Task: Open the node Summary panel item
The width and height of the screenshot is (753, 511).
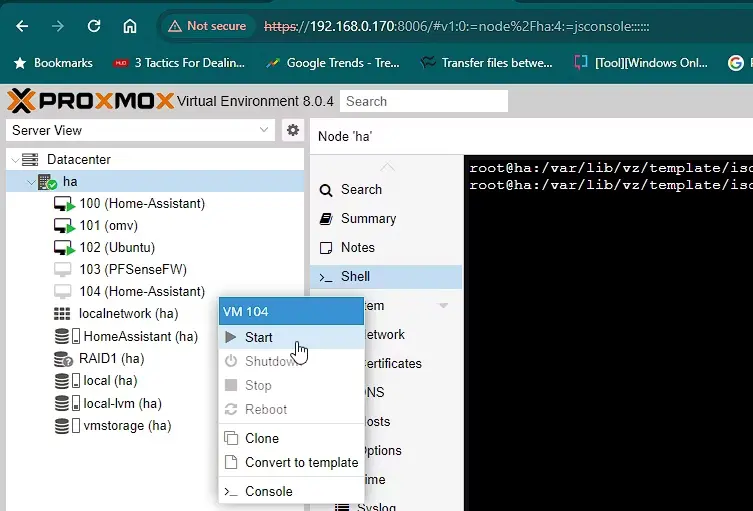Action: [x=386, y=219]
